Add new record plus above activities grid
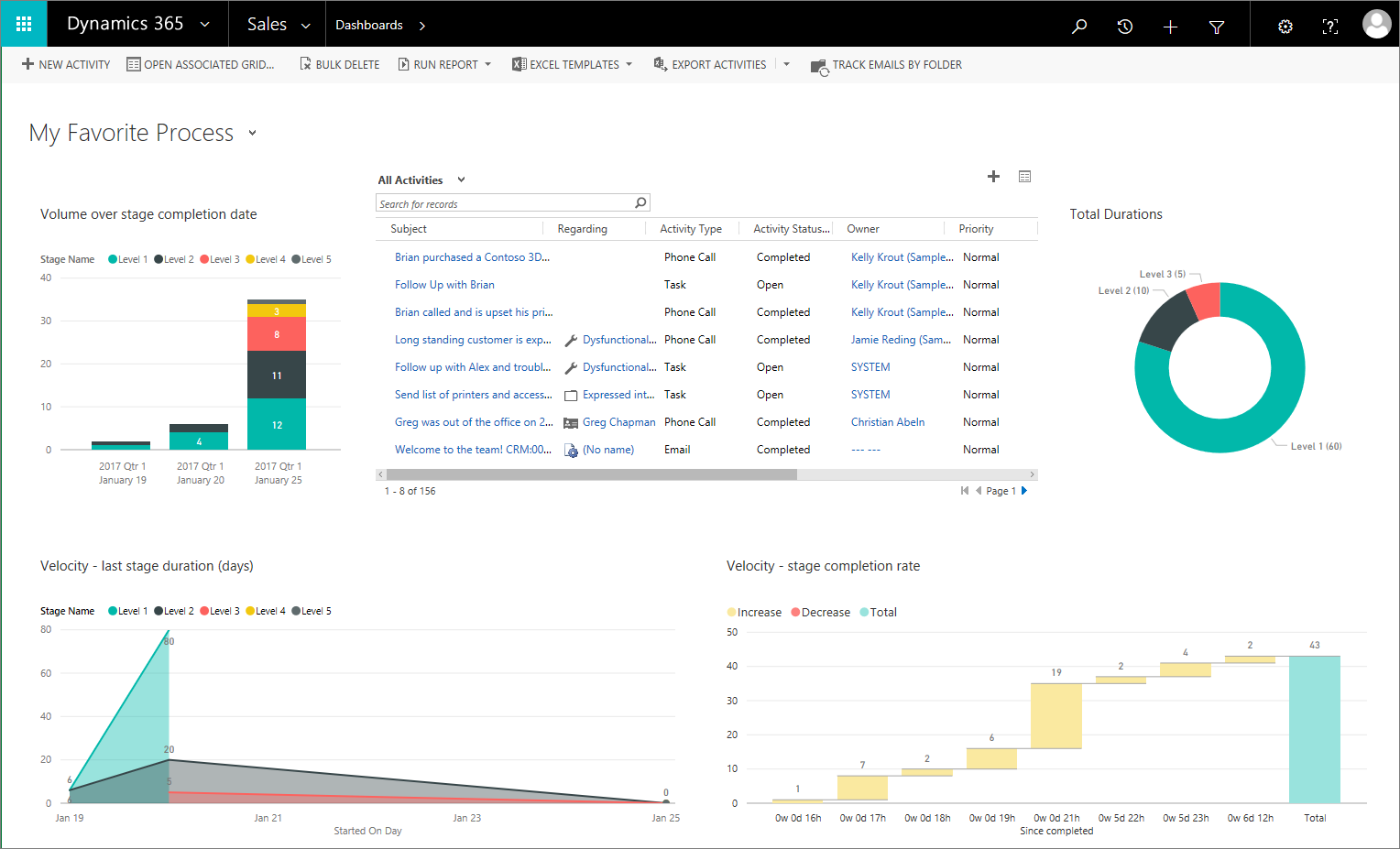The image size is (1400, 849). click(993, 177)
